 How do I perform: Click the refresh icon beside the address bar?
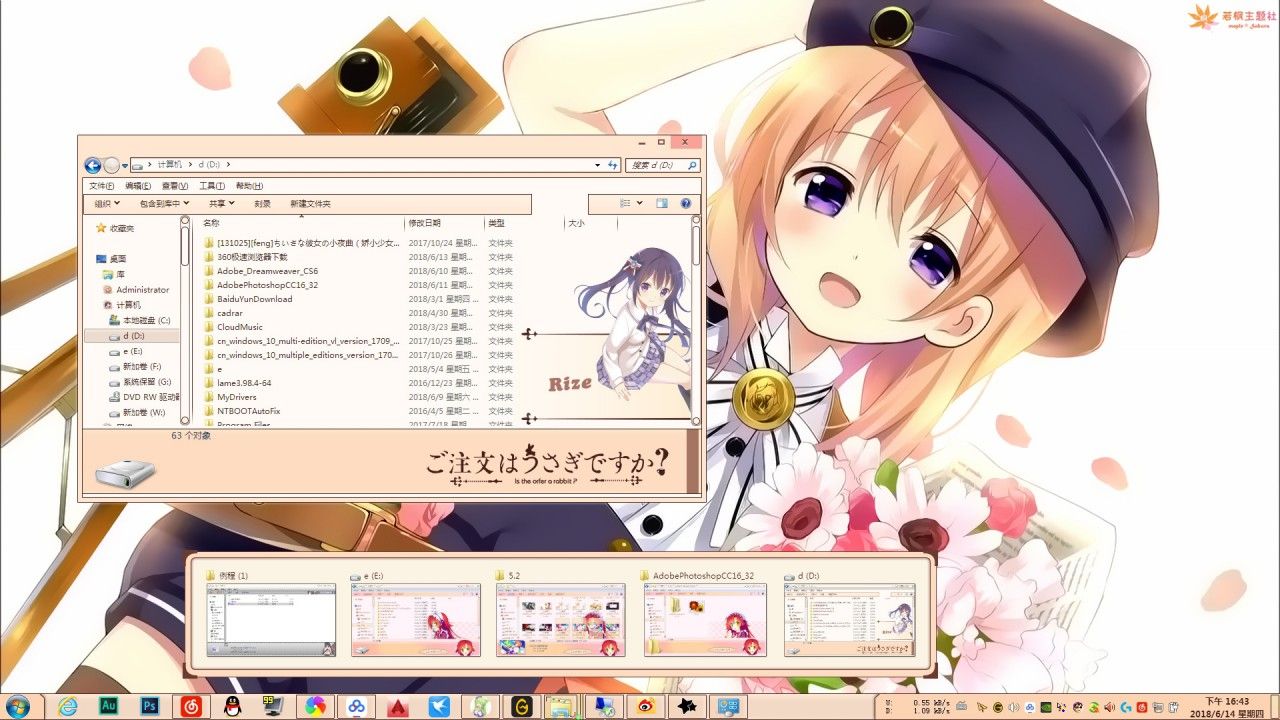(612, 165)
